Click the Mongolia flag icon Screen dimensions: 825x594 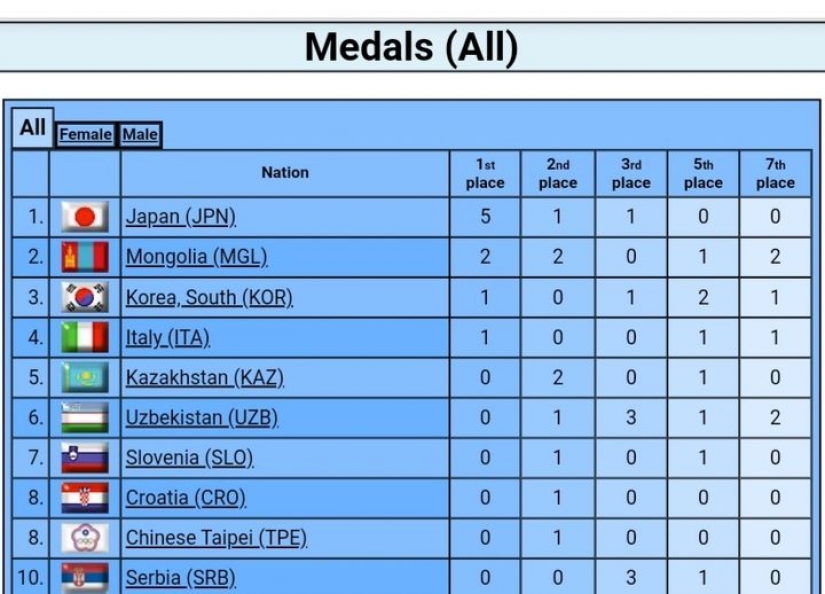pyautogui.click(x=85, y=257)
